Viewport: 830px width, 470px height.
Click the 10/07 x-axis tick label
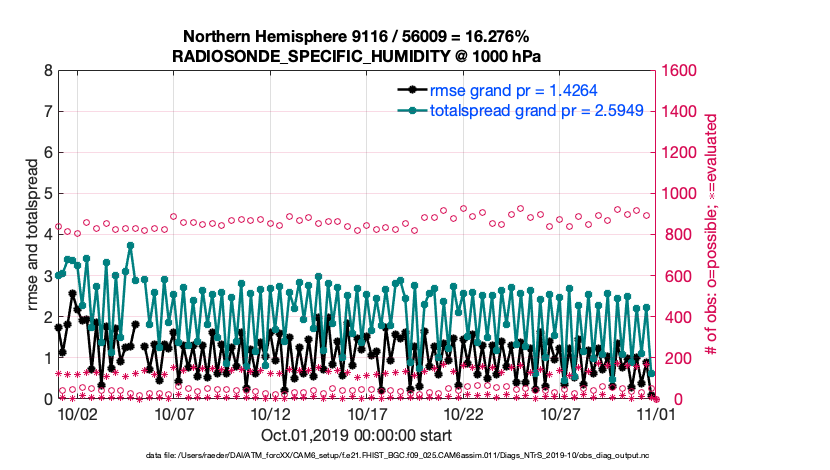[174, 413]
